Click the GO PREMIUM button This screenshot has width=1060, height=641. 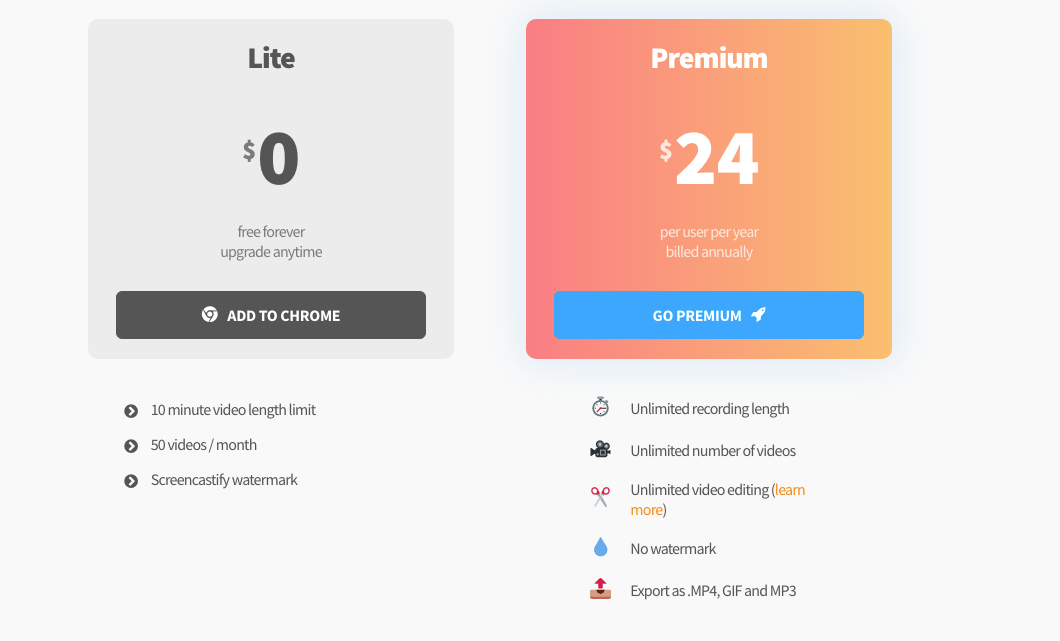[x=708, y=315]
